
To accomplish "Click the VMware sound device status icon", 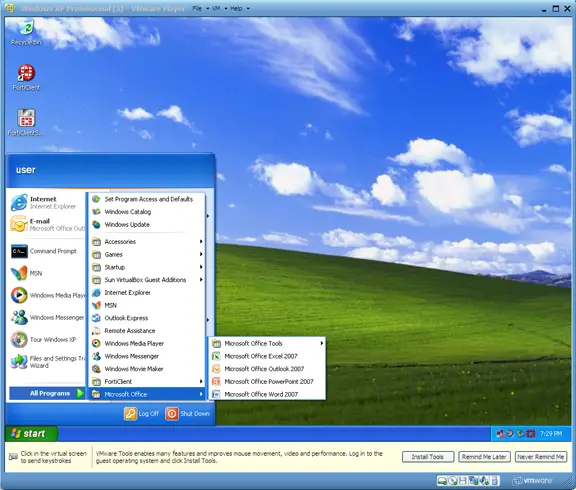I will coord(484,480).
